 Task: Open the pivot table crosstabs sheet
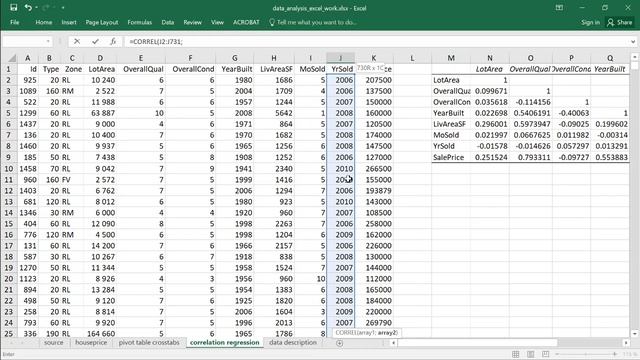click(x=149, y=343)
